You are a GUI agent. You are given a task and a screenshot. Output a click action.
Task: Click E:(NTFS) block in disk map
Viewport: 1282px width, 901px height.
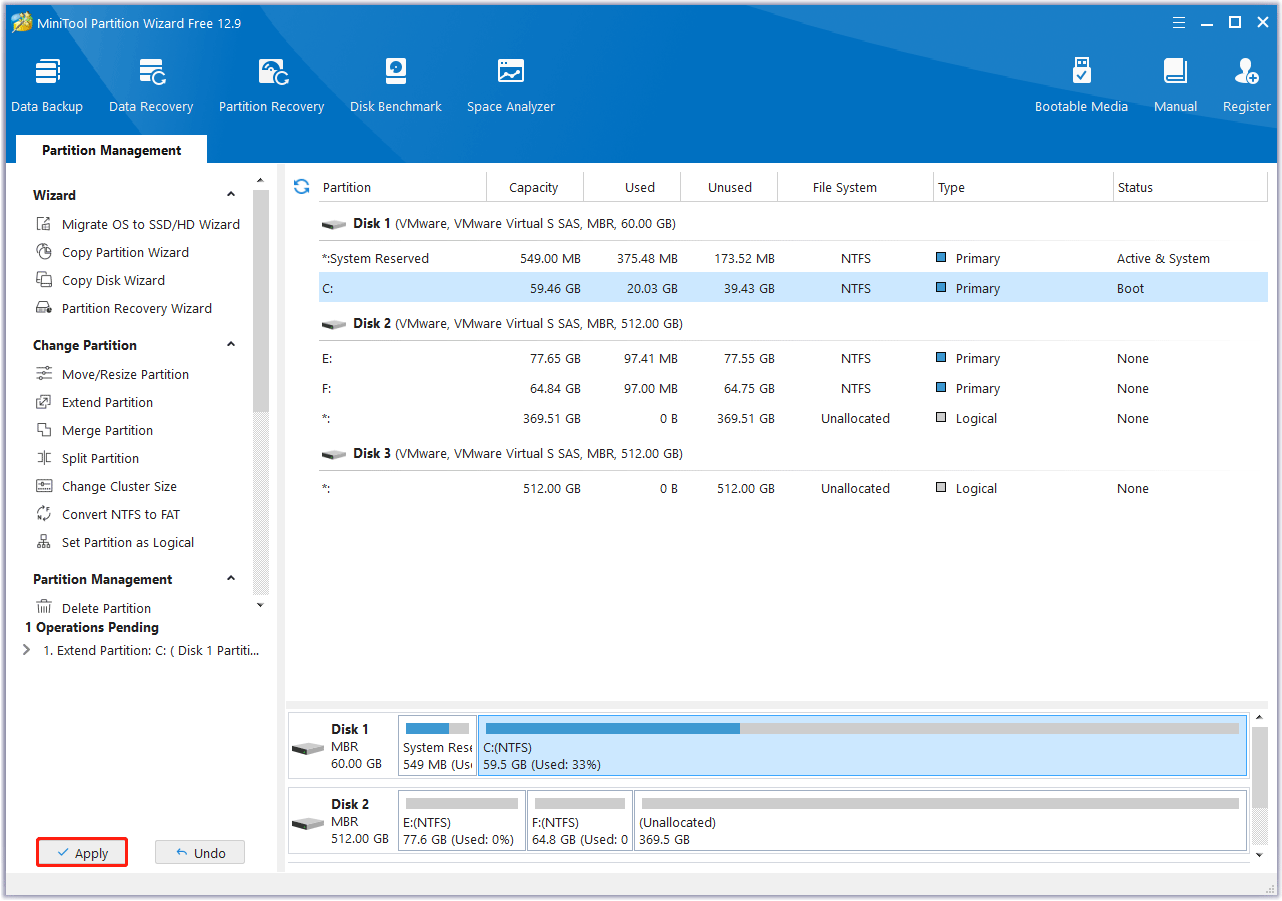pyautogui.click(x=461, y=820)
